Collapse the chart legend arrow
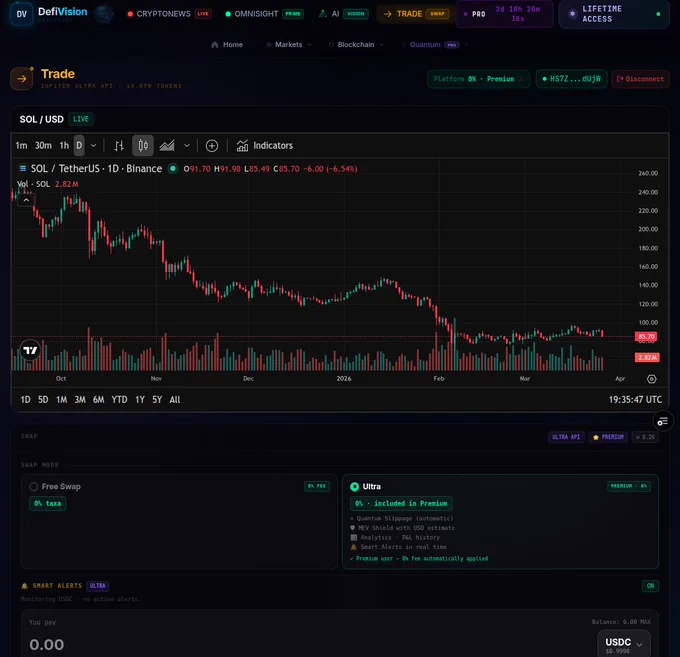Viewport: 680px width, 657px height. pos(26,200)
